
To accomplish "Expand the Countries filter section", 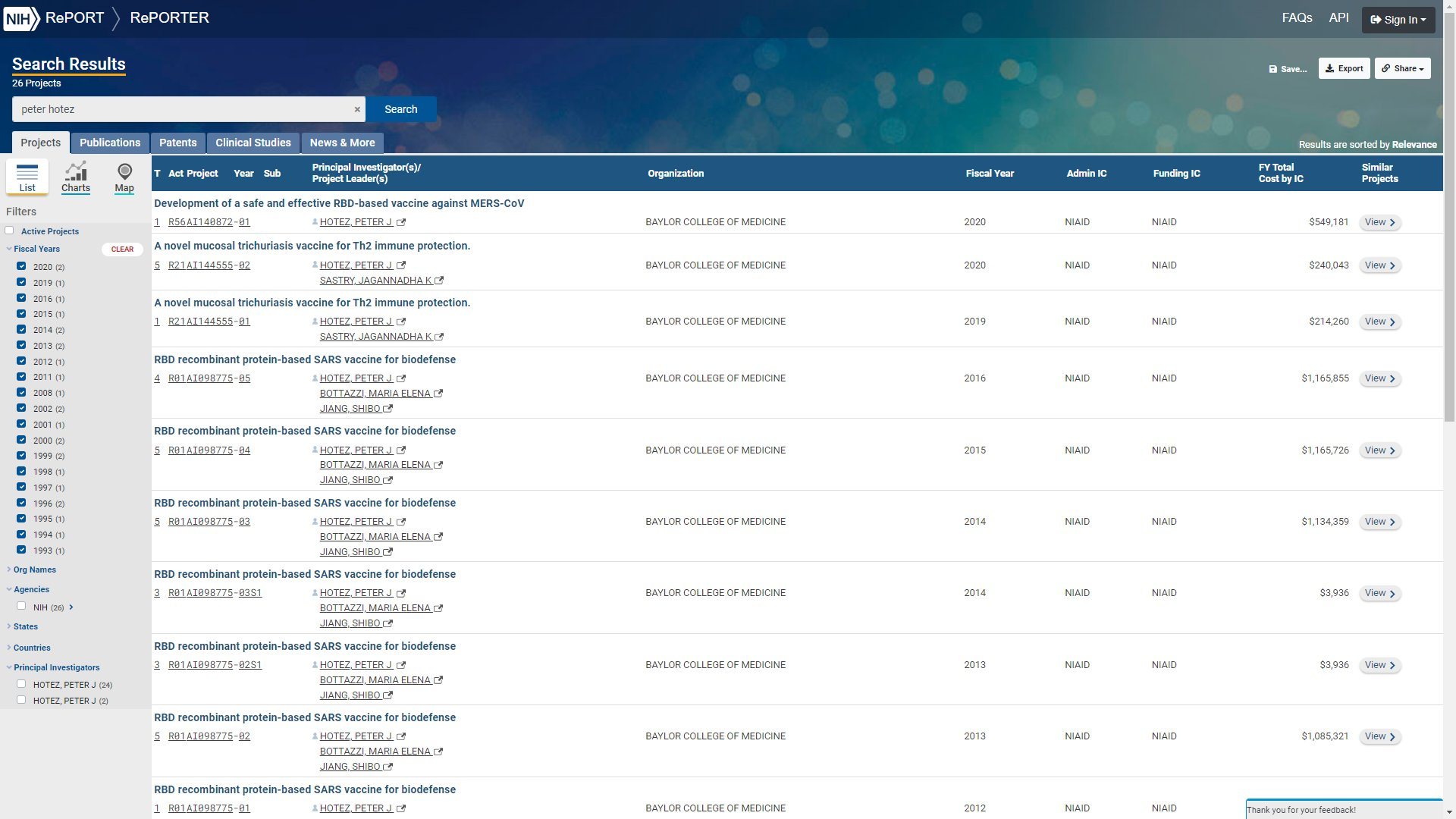I will (29, 648).
